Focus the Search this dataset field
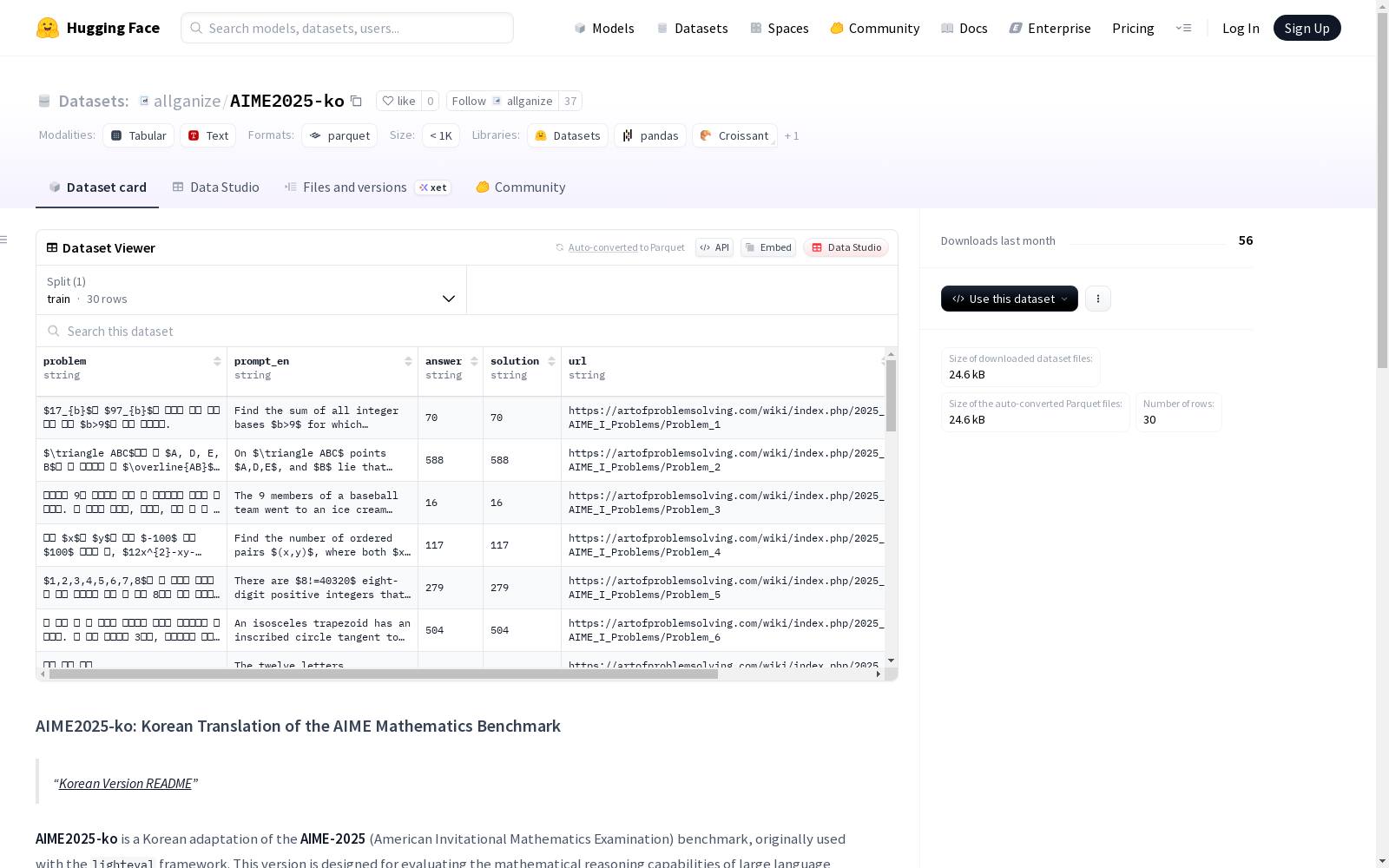 click(x=467, y=331)
